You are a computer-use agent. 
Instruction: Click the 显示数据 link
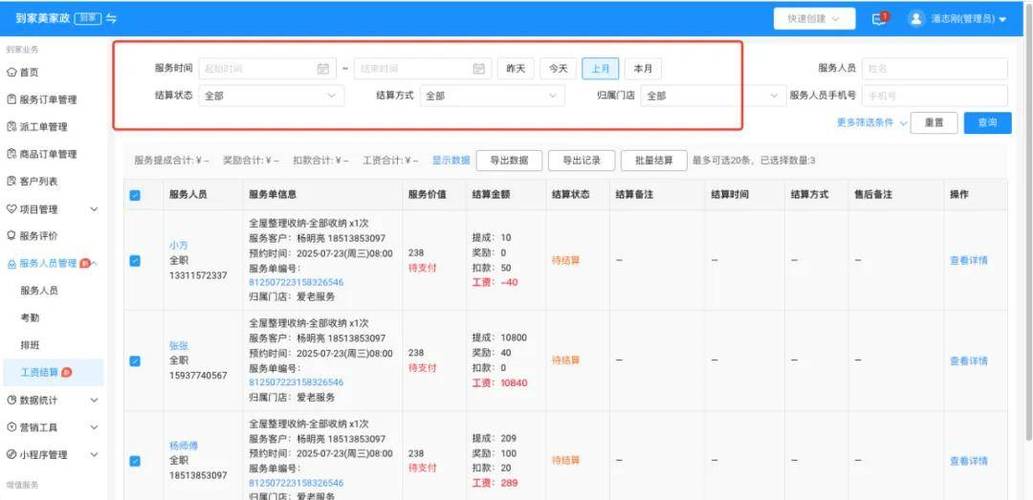451,160
